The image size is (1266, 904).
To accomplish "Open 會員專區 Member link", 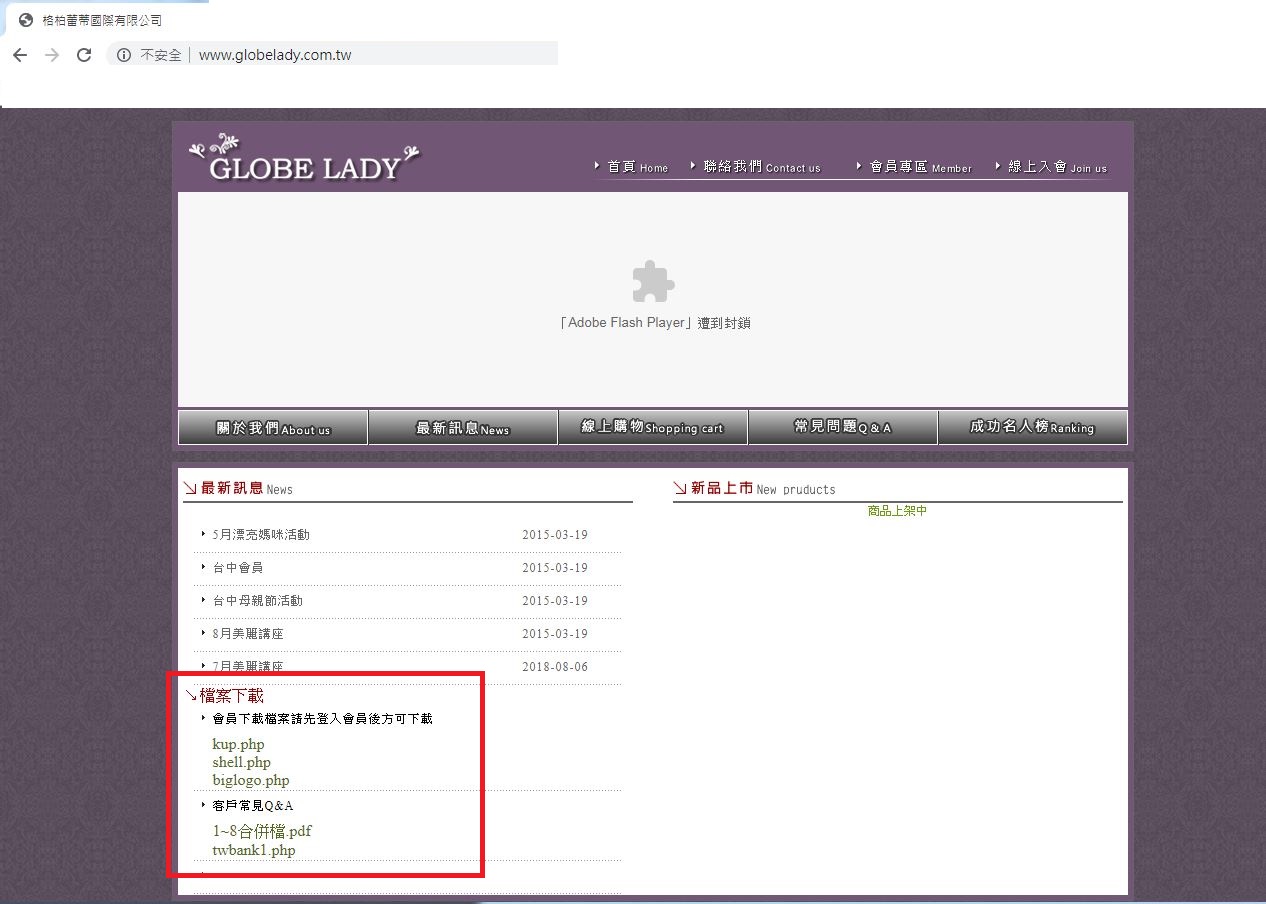I will 920,167.
